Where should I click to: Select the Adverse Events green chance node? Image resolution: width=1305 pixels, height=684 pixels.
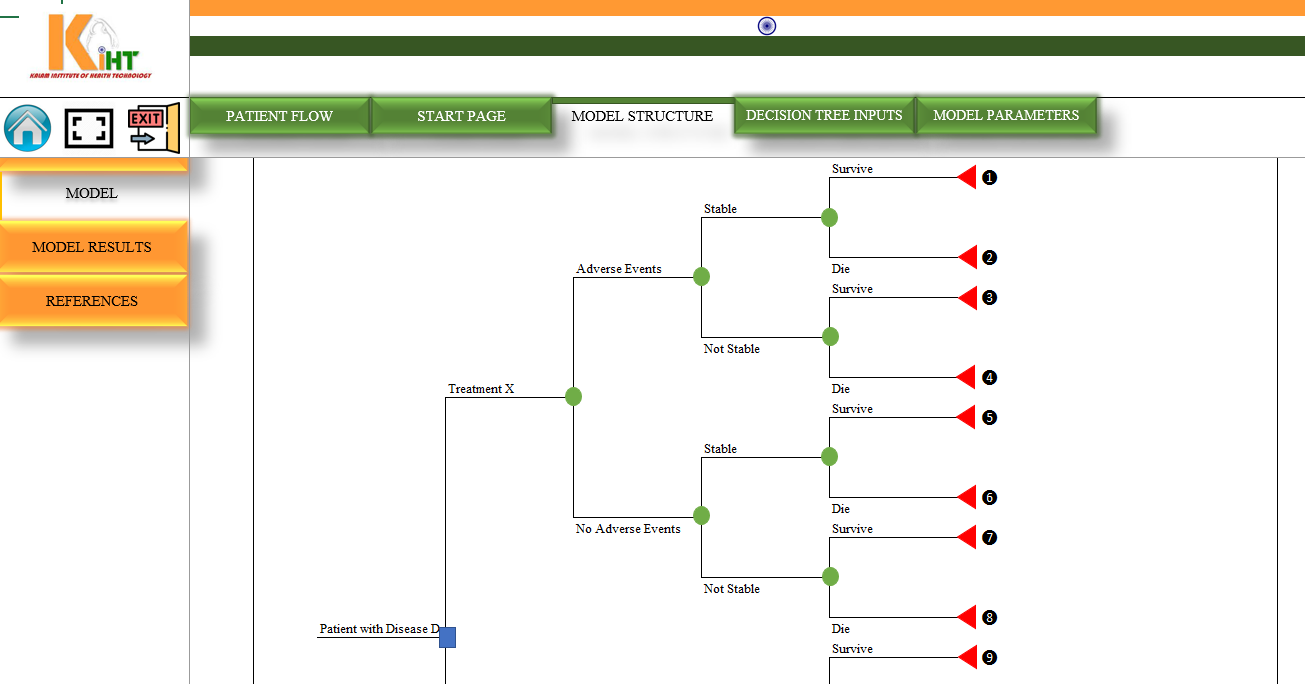(x=701, y=277)
